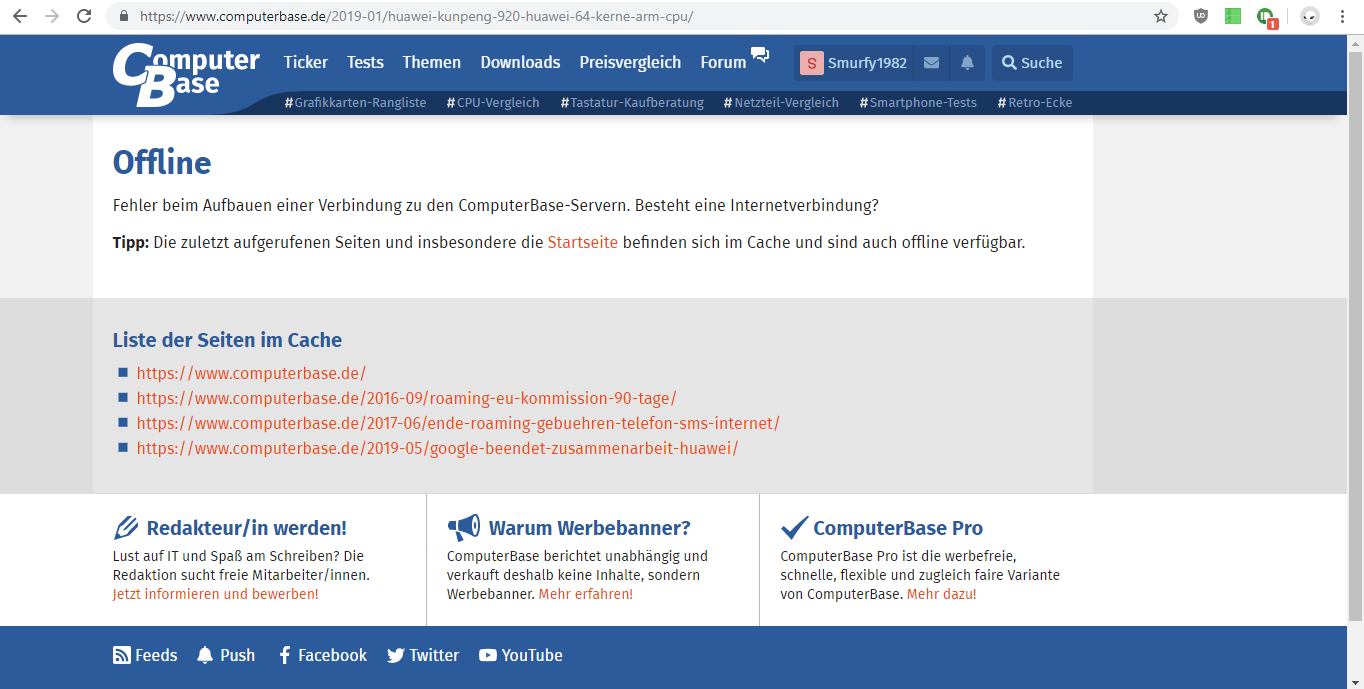Open the forum speech bubble icon
Image resolution: width=1364 pixels, height=689 pixels.
(760, 55)
